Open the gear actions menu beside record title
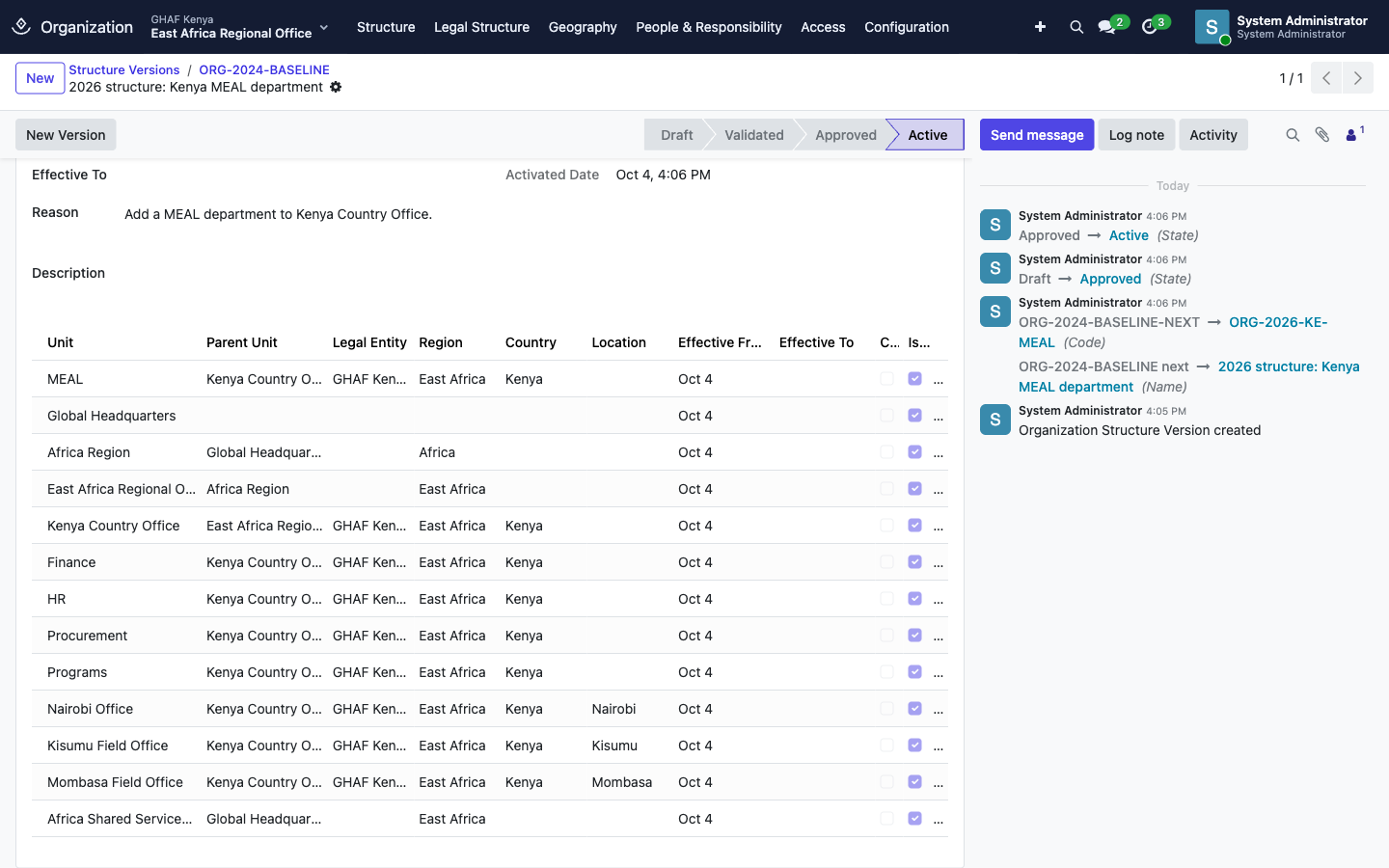This screenshot has width=1389, height=868. [x=336, y=87]
